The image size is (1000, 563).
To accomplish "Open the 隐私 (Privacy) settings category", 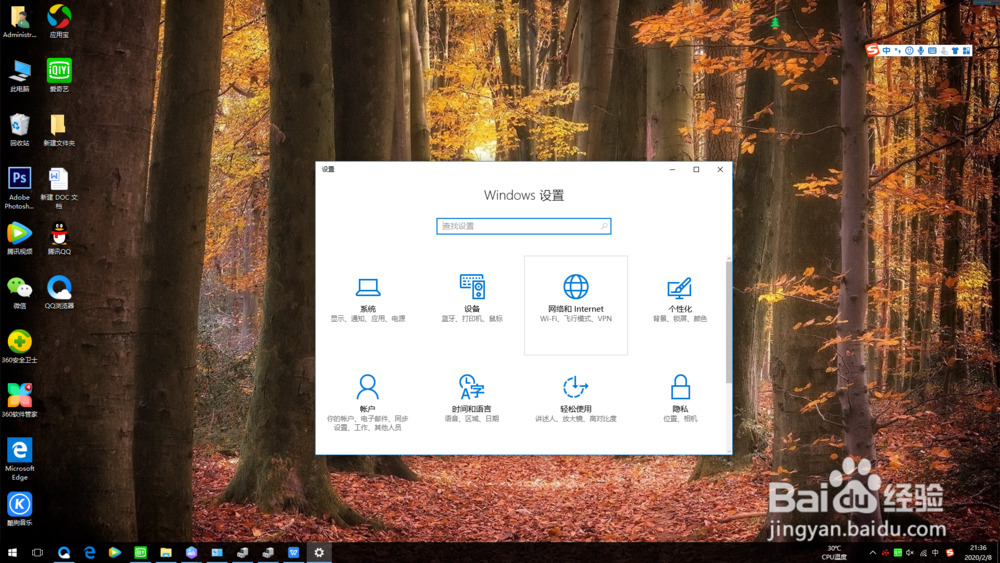I will [x=679, y=406].
